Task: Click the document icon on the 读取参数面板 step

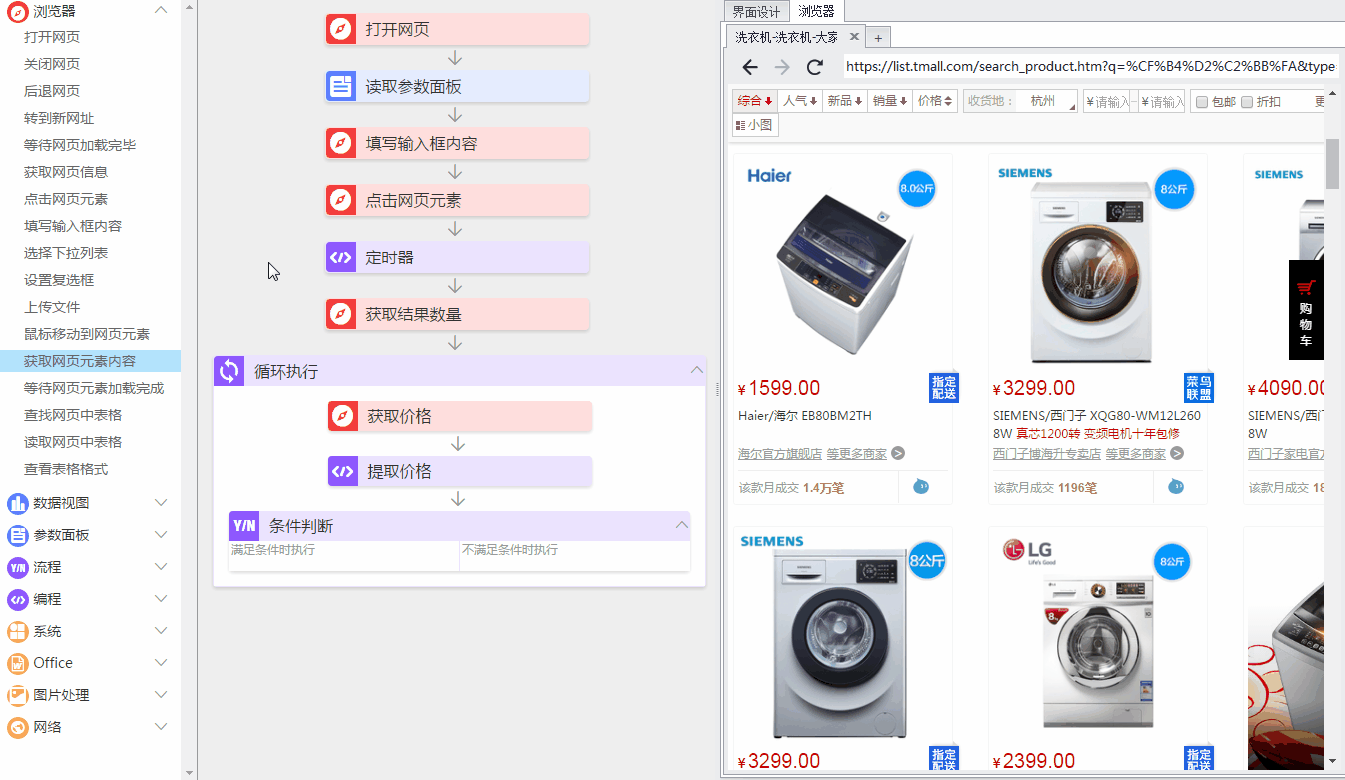Action: [341, 86]
